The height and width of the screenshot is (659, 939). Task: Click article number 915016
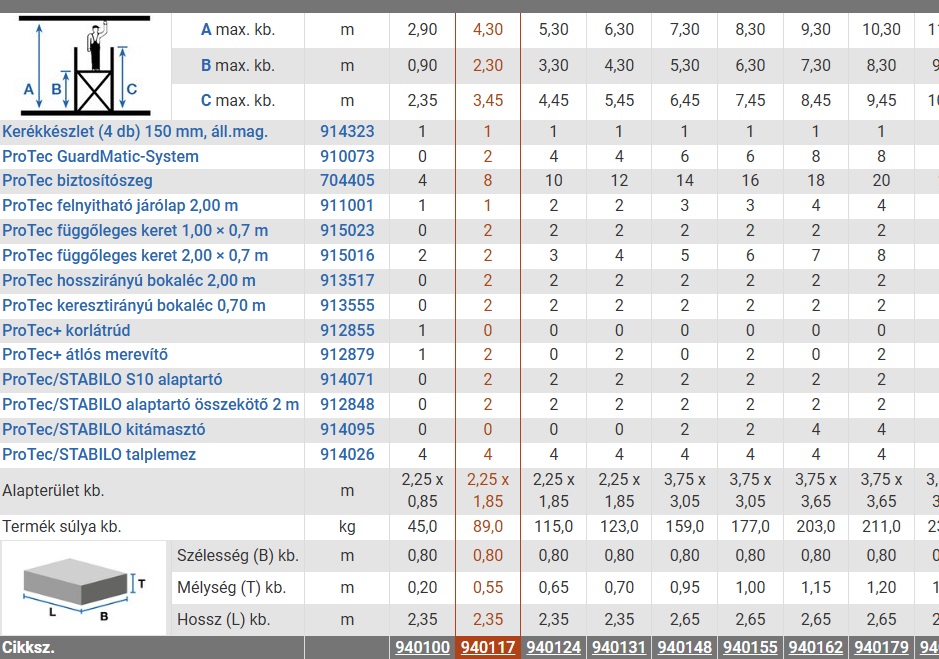(x=347, y=255)
